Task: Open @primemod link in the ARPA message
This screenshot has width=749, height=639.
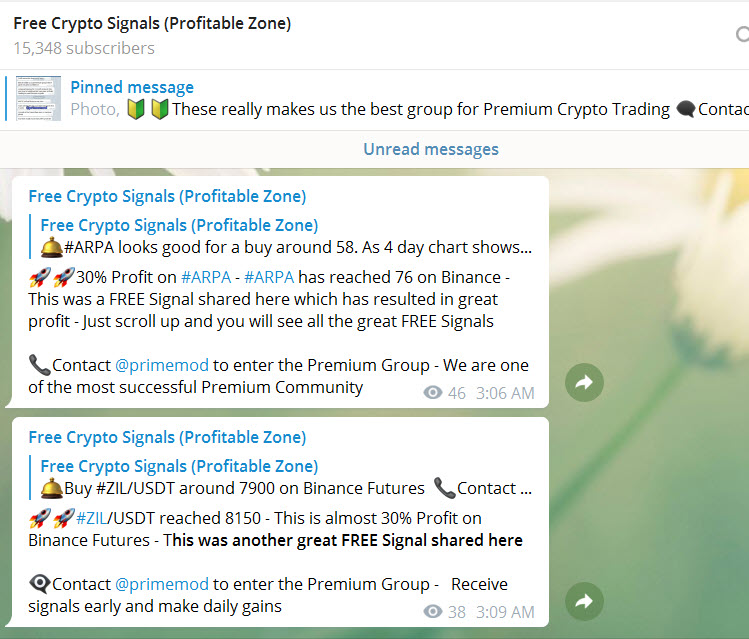Action: click(x=161, y=365)
